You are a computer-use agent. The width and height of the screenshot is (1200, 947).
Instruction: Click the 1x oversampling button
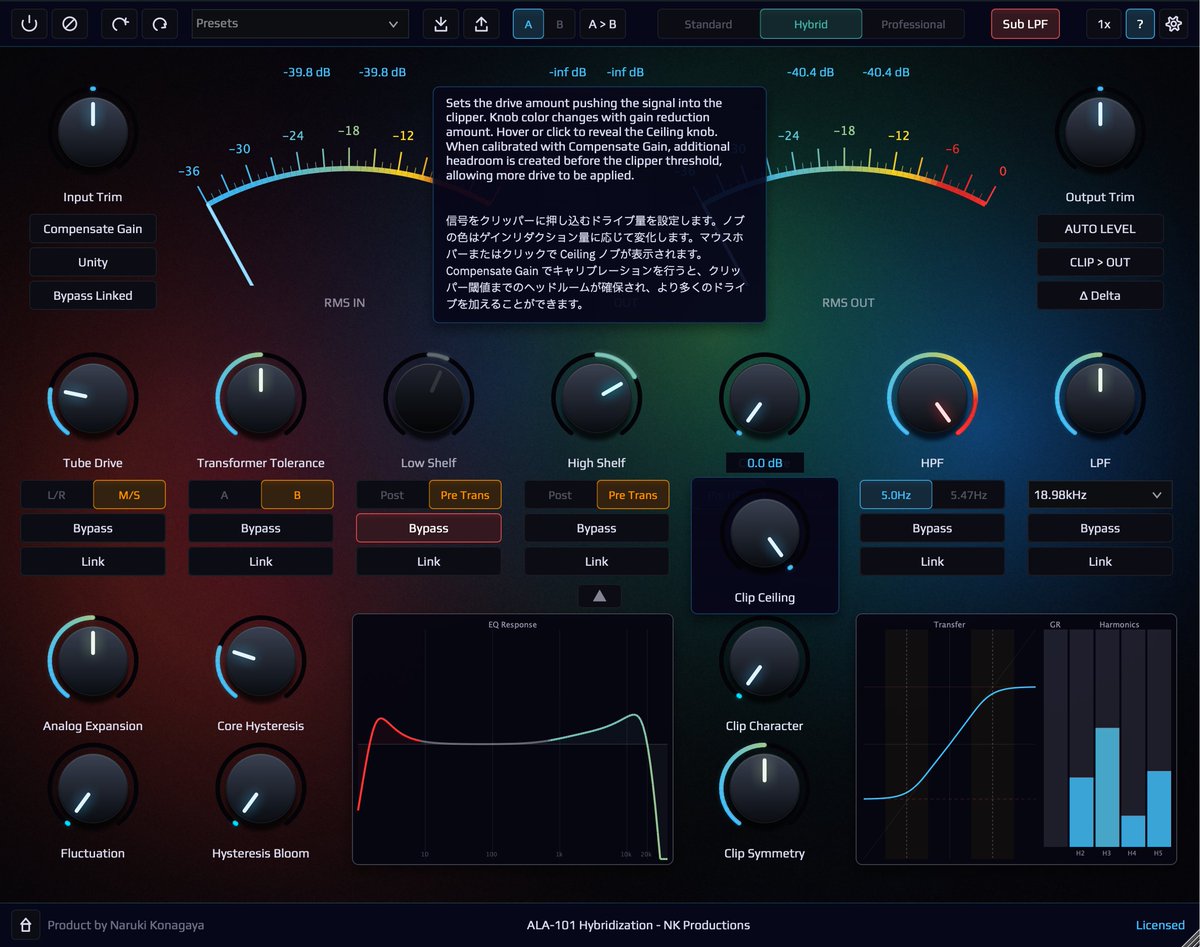1104,24
